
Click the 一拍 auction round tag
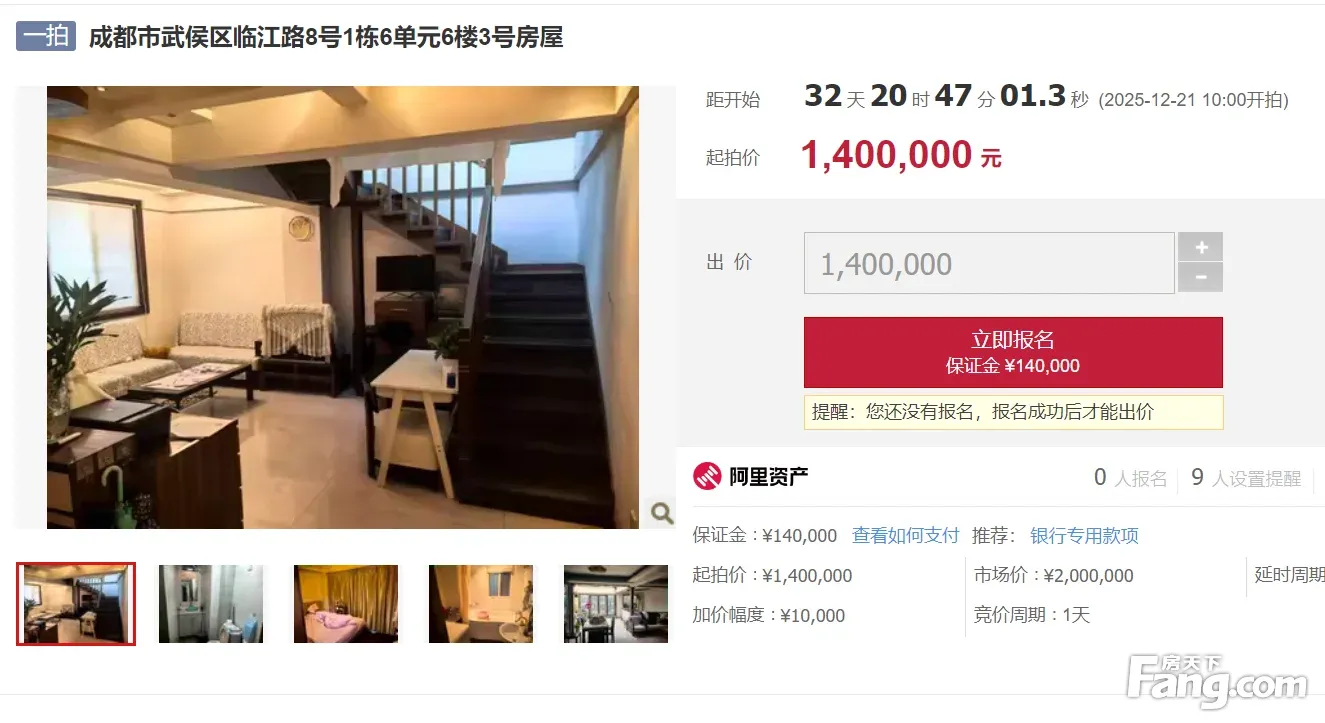click(46, 36)
